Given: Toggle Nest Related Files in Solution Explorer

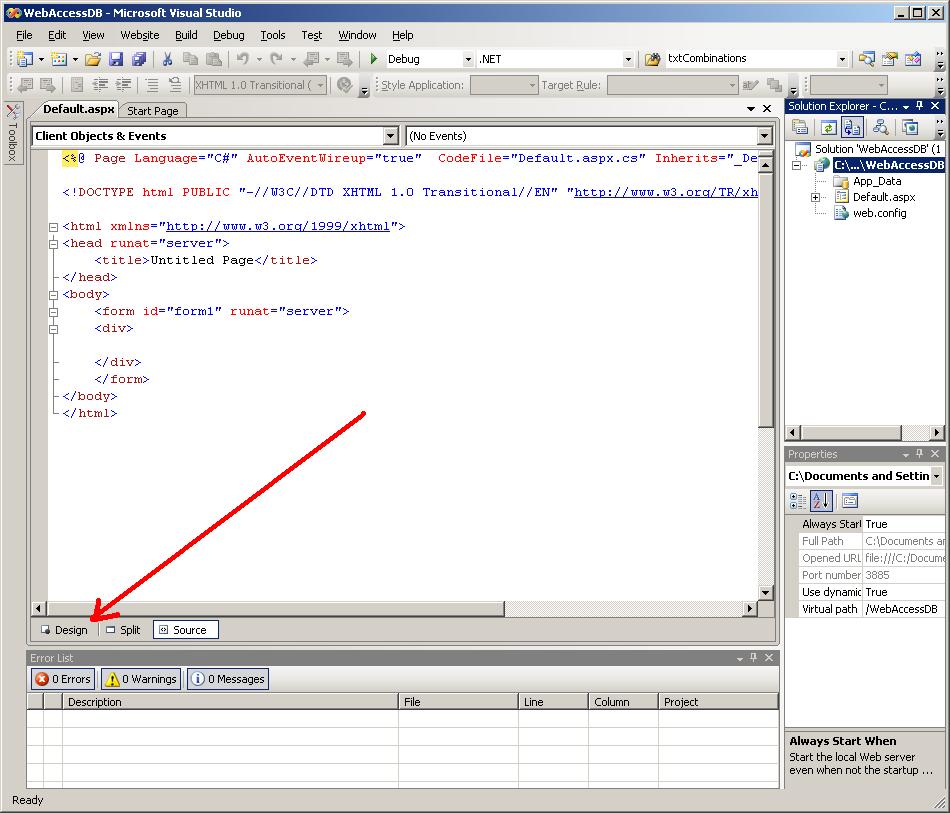Looking at the screenshot, I should [x=853, y=127].
